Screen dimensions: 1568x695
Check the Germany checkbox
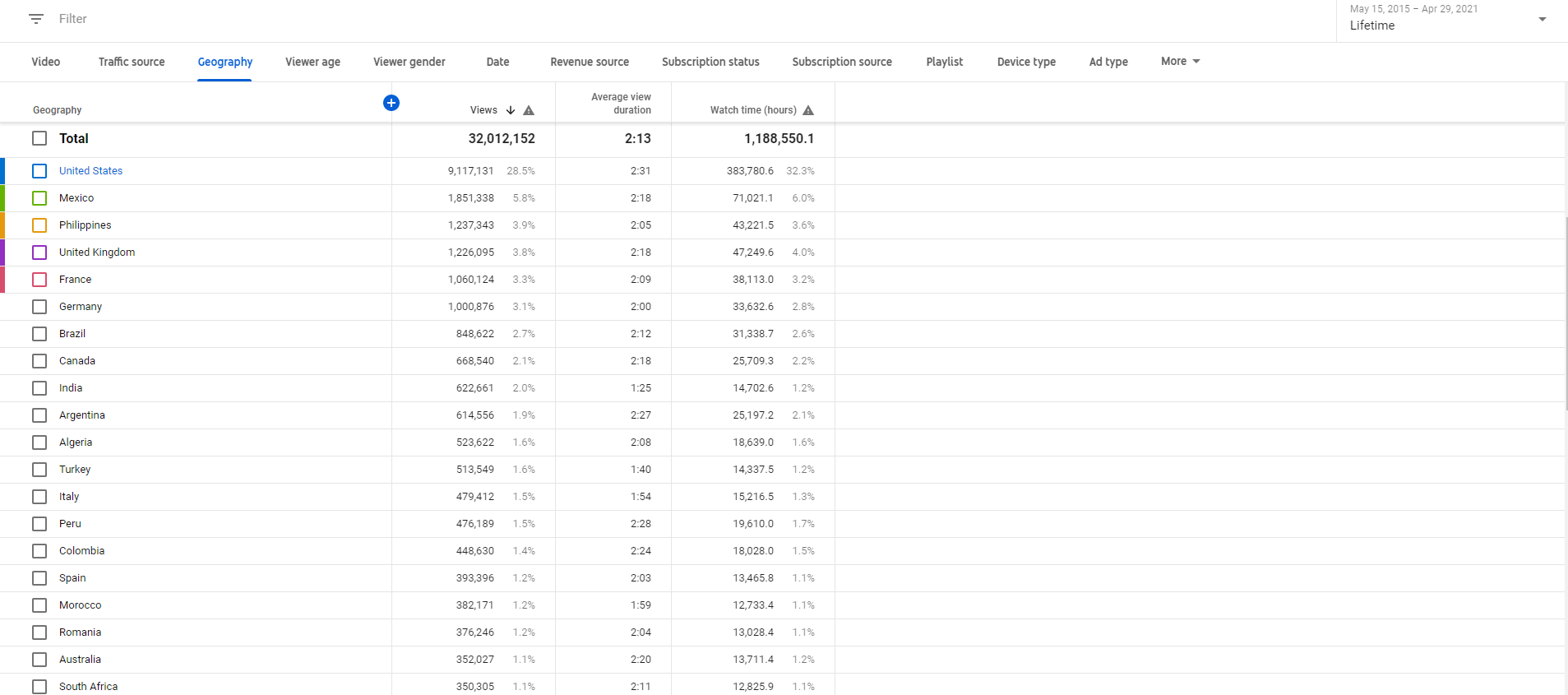39,307
